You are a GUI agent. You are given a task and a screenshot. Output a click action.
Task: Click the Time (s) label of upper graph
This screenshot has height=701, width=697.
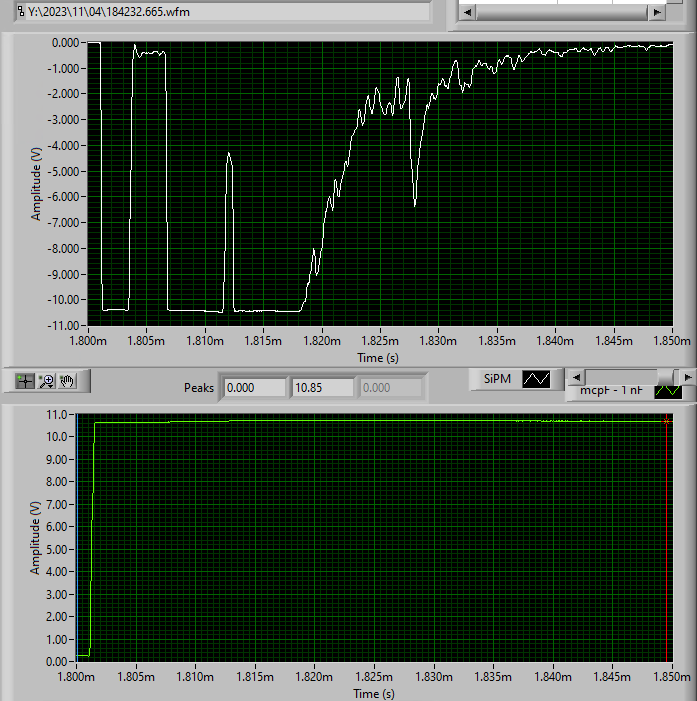(x=378, y=358)
